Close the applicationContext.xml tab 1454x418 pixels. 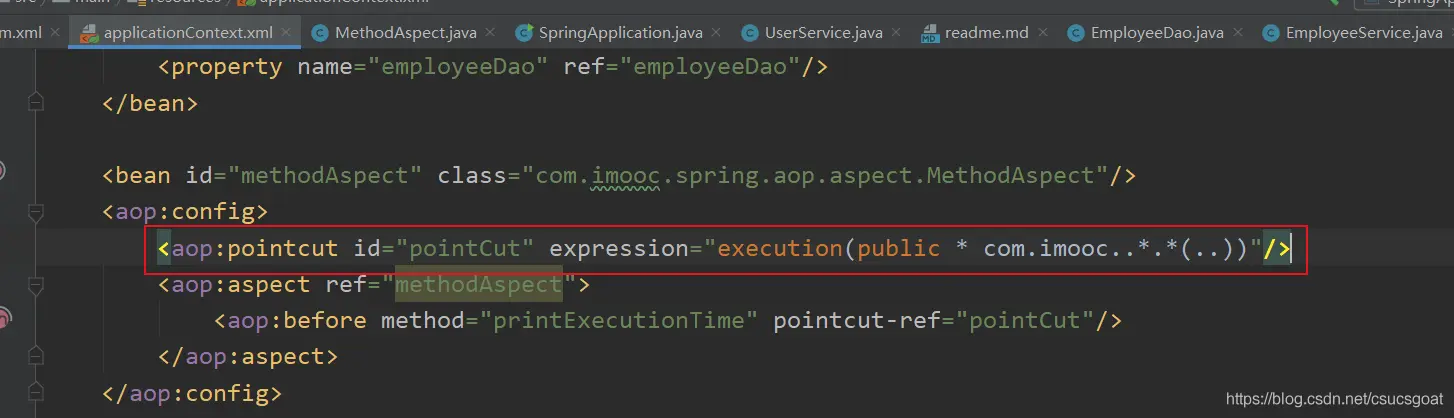point(288,32)
